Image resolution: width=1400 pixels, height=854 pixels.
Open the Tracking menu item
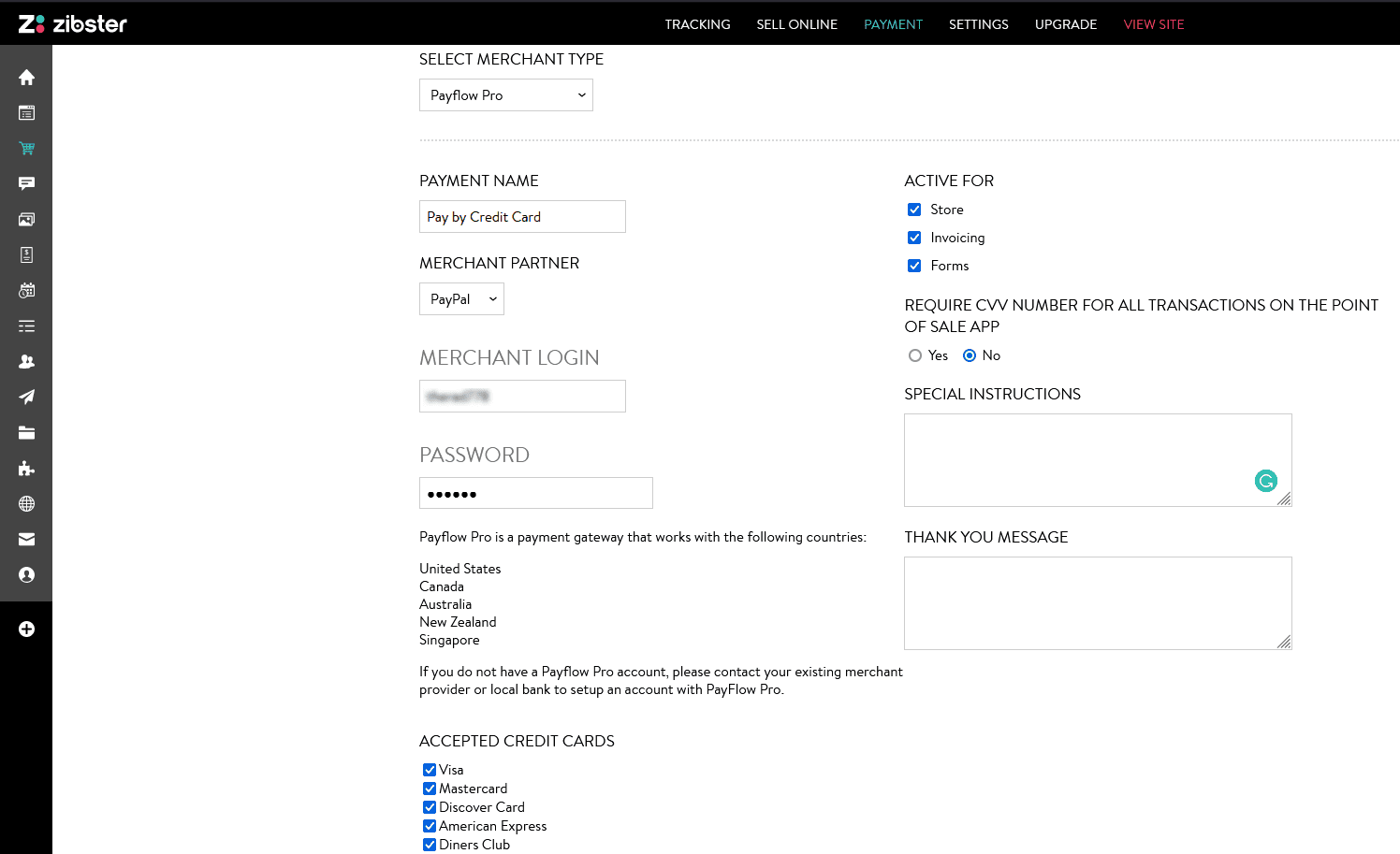[x=697, y=24]
